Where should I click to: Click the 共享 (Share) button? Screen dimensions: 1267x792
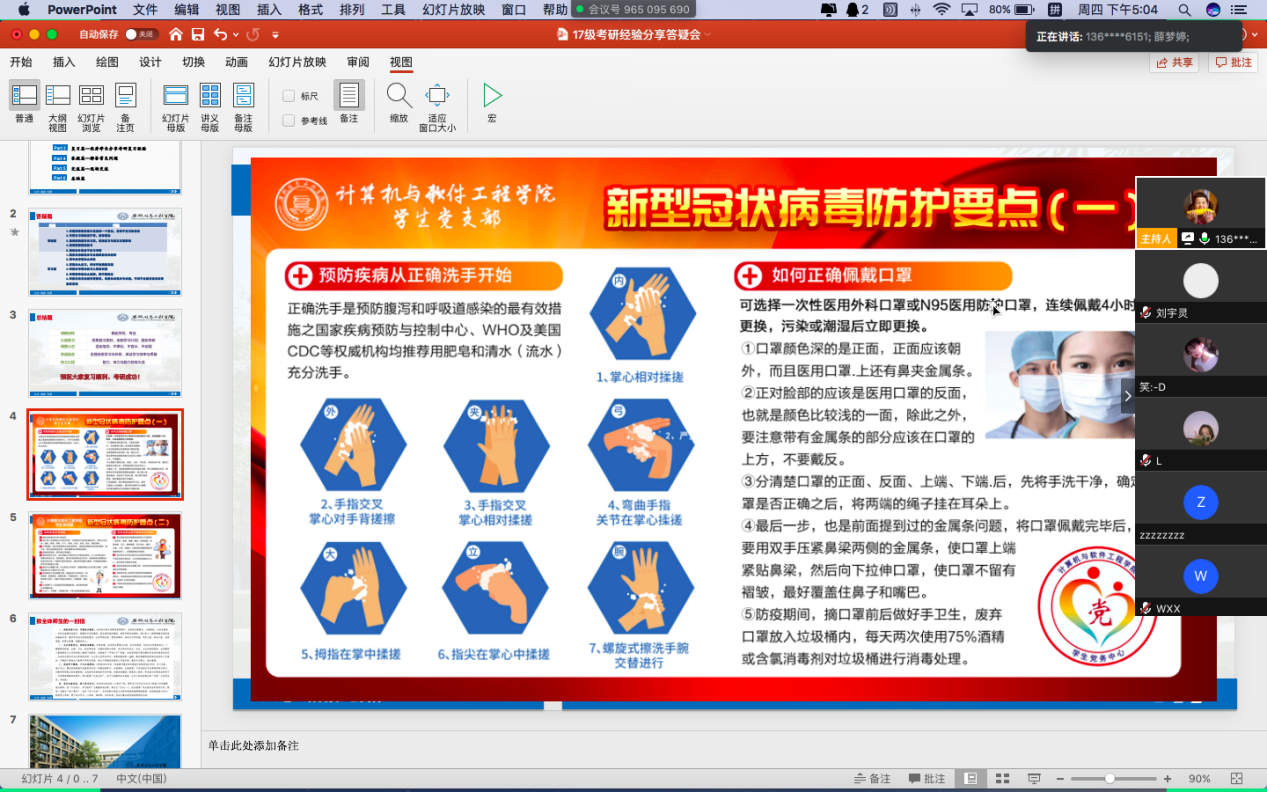[1172, 62]
